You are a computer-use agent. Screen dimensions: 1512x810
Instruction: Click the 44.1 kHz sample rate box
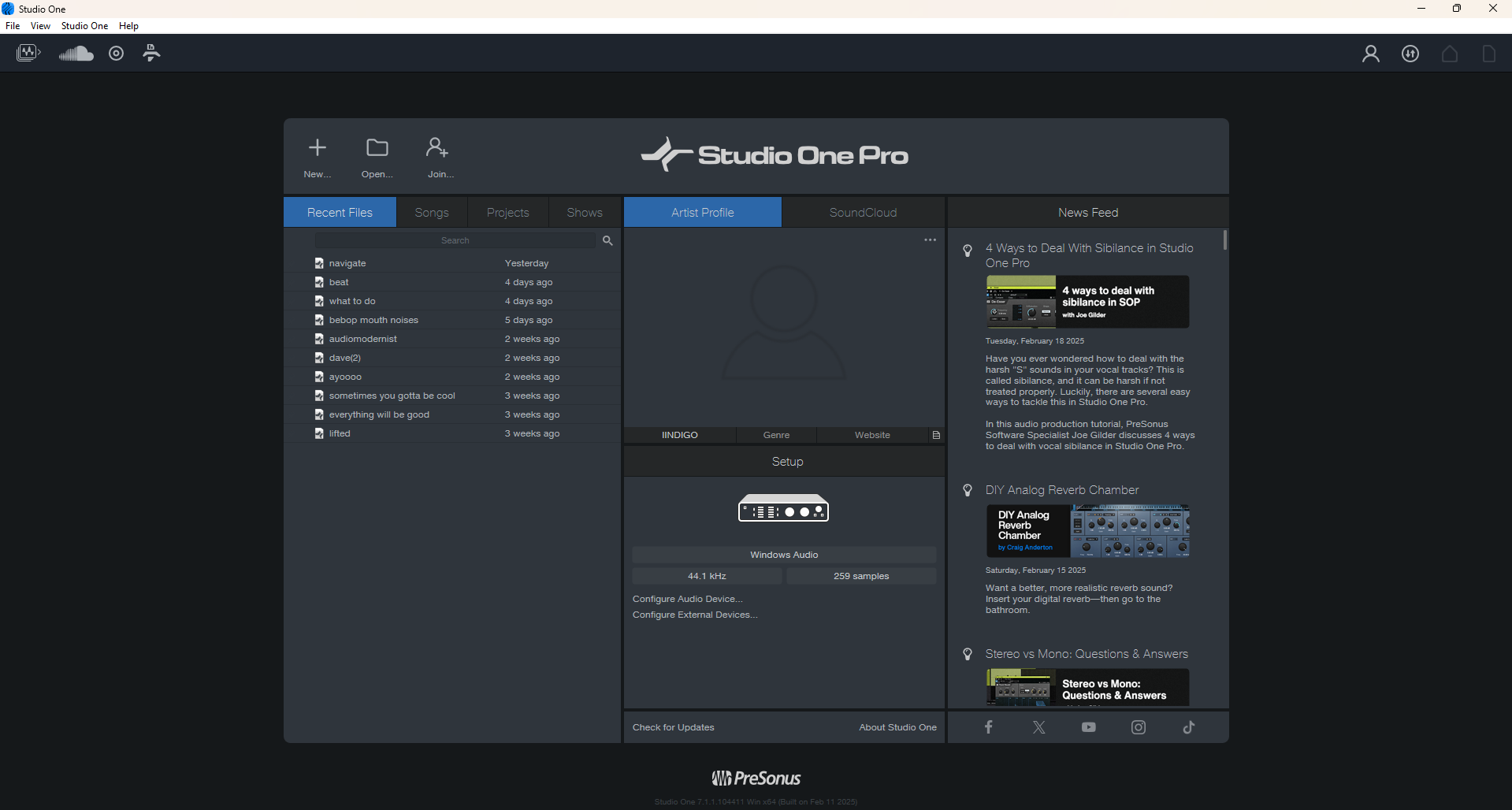(707, 576)
